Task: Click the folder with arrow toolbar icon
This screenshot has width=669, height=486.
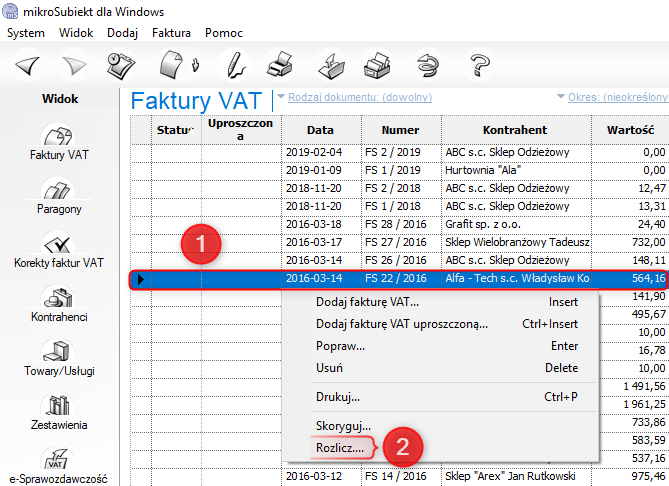Action: pos(332,66)
